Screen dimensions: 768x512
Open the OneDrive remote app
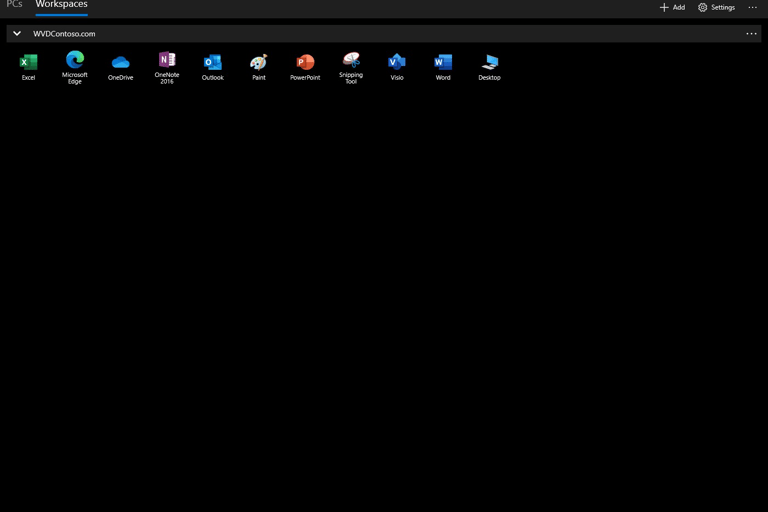tap(120, 67)
